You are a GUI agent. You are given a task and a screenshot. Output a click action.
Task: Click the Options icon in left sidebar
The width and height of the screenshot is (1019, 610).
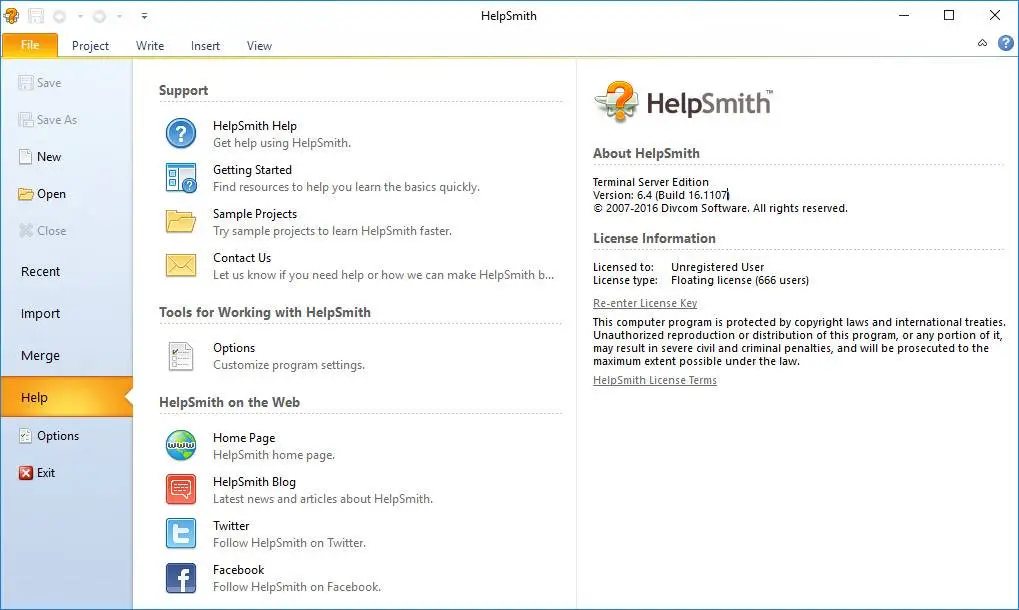point(25,436)
